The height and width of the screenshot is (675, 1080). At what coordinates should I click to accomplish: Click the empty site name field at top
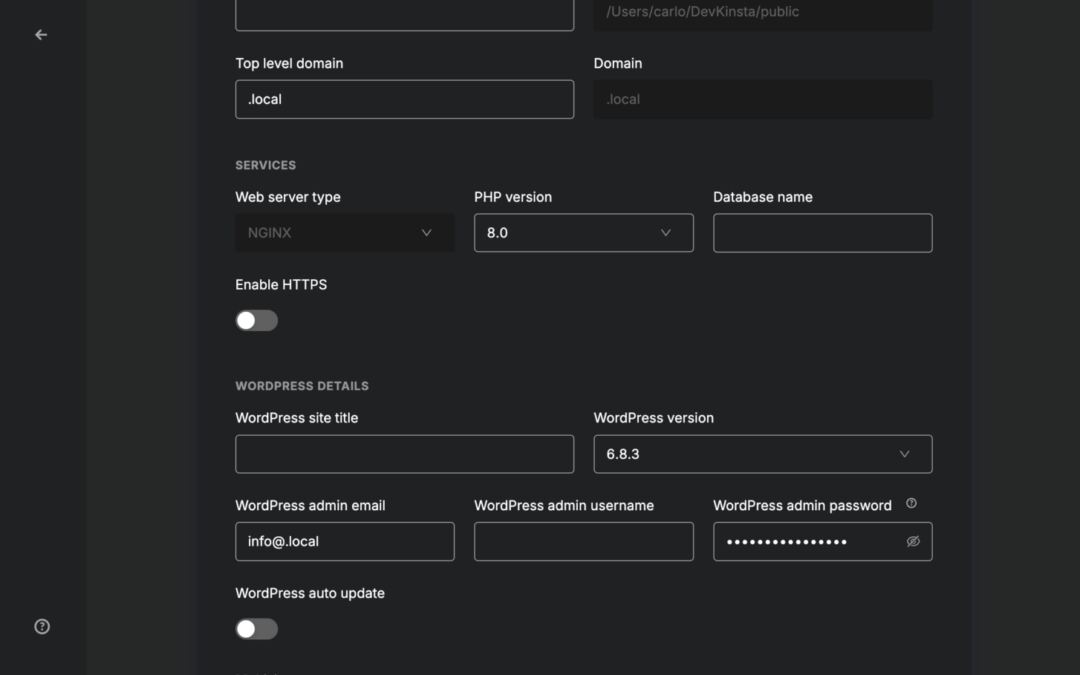(404, 14)
